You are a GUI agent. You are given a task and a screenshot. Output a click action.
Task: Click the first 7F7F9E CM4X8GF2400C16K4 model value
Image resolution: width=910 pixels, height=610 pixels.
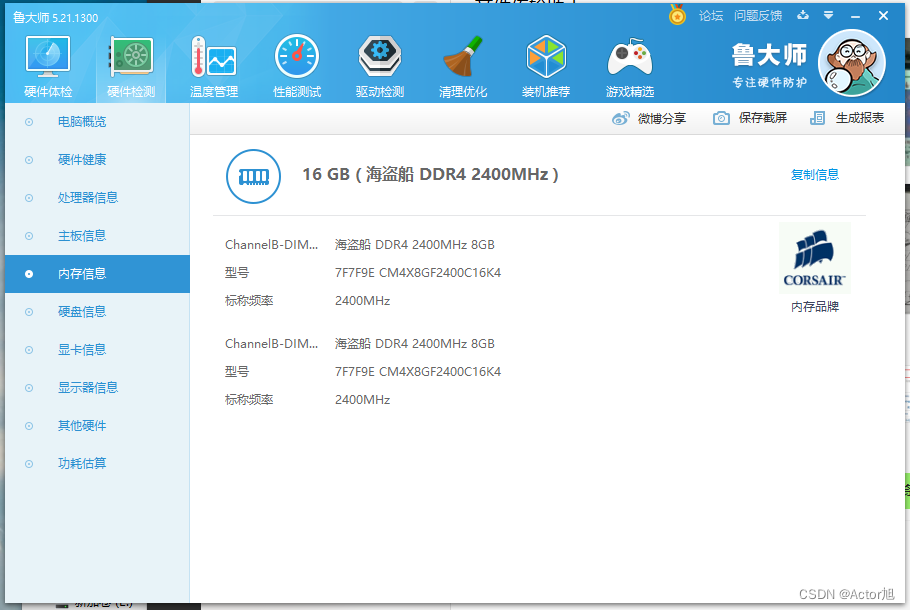coord(418,273)
